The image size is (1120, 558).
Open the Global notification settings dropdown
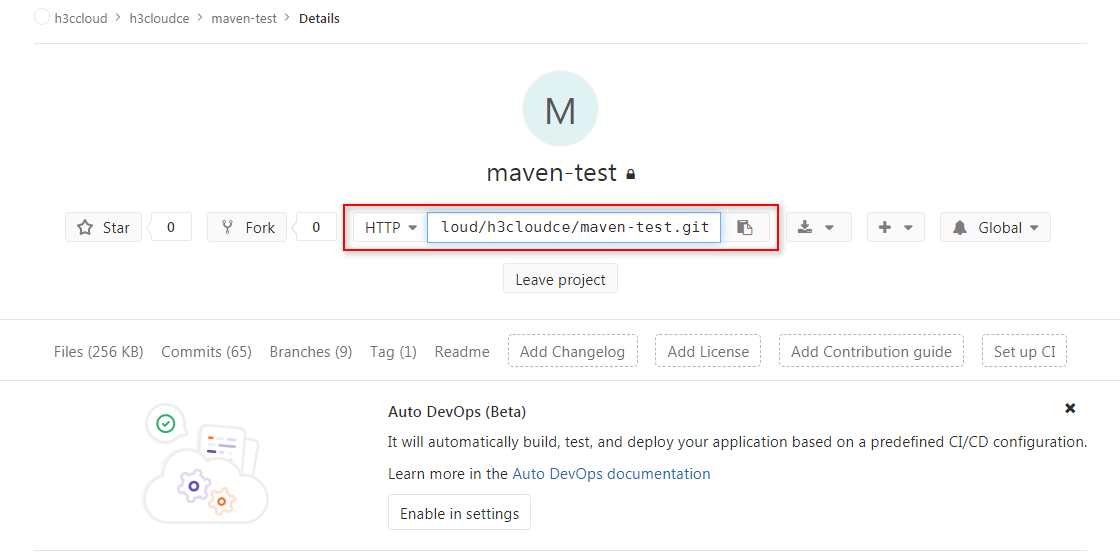pos(995,227)
